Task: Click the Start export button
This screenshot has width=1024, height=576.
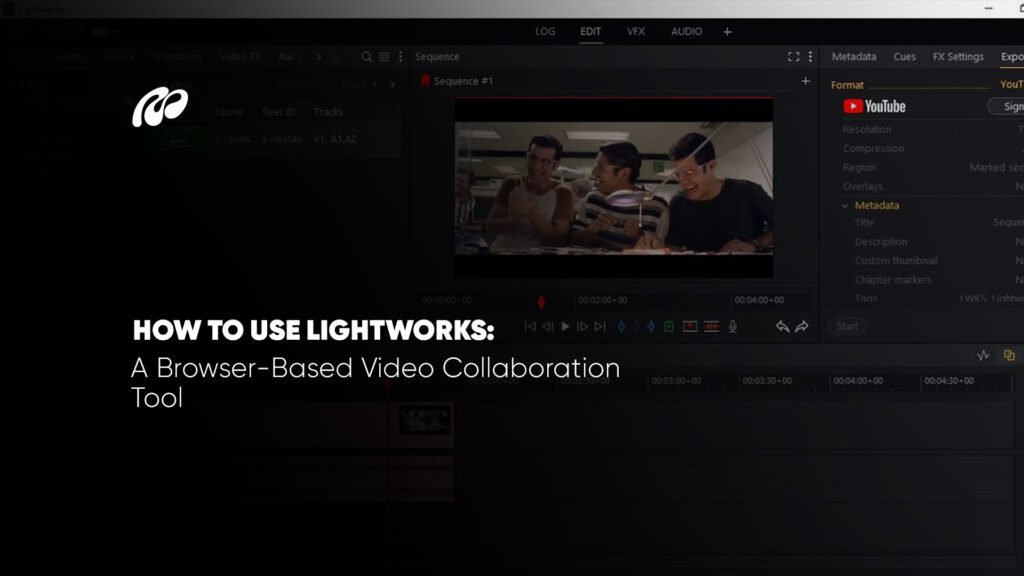Action: [847, 326]
